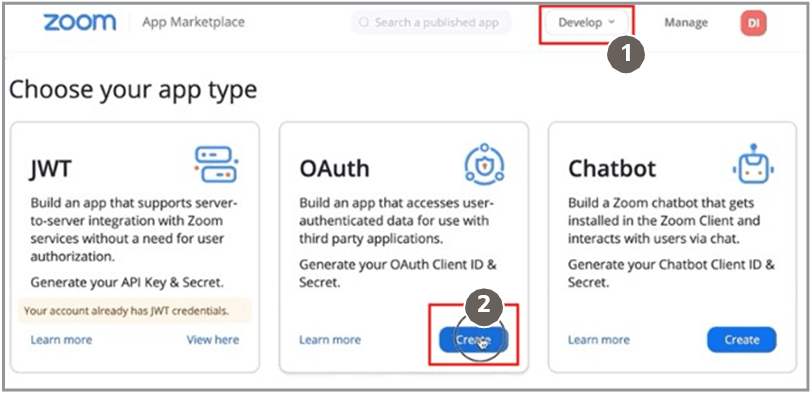Click 'Generate your OAuth Client ID & Secret.' text

click(398, 273)
